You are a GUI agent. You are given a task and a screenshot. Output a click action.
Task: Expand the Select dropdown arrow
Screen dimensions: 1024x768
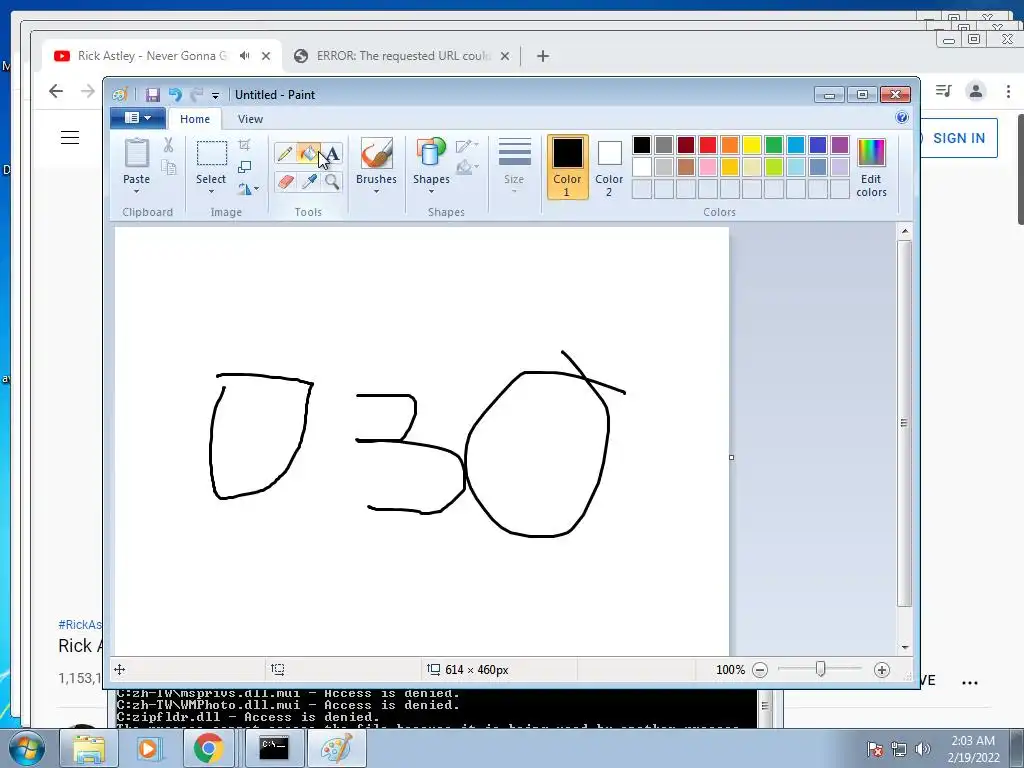tap(212, 191)
